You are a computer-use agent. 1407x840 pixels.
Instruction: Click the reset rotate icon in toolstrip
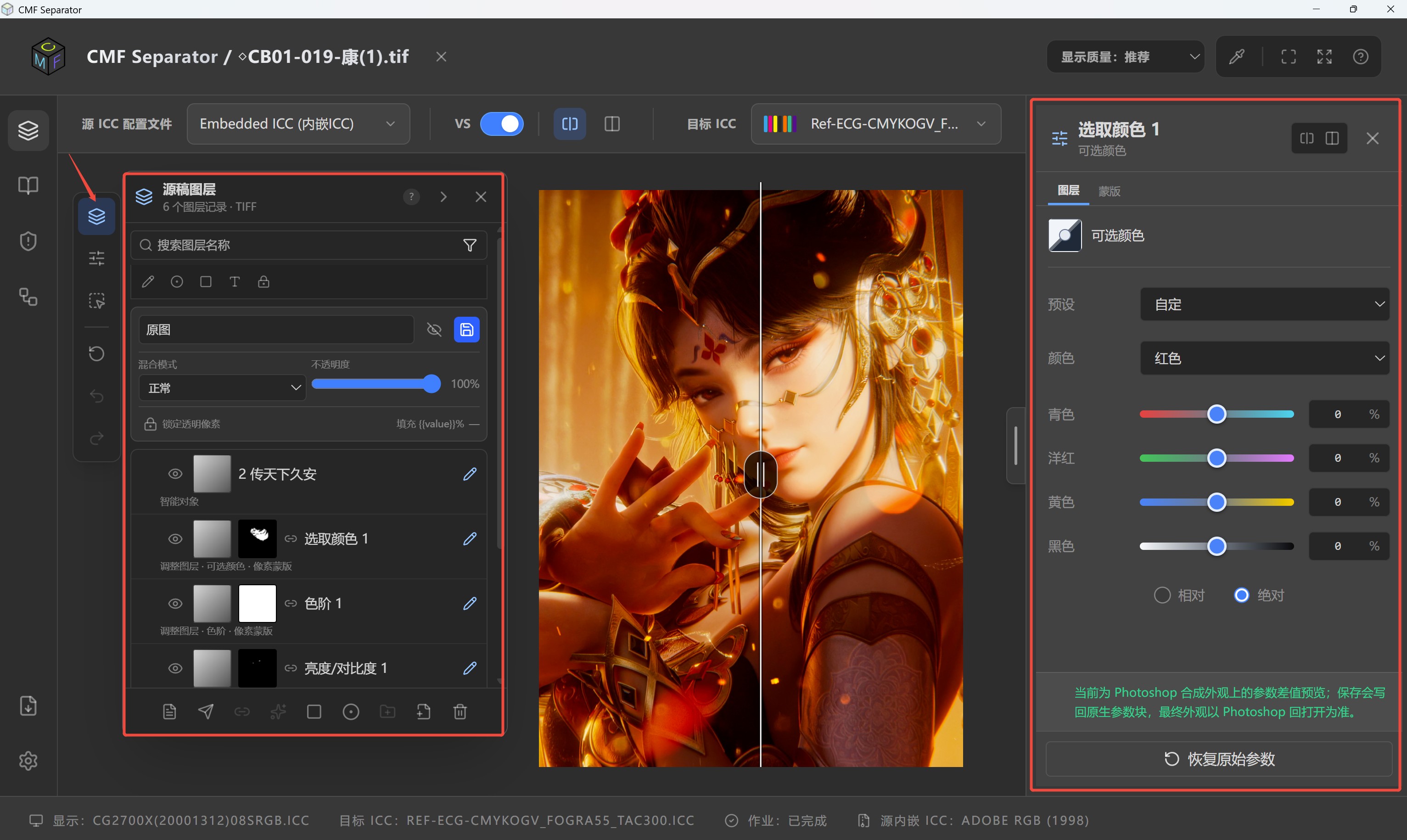(x=97, y=354)
